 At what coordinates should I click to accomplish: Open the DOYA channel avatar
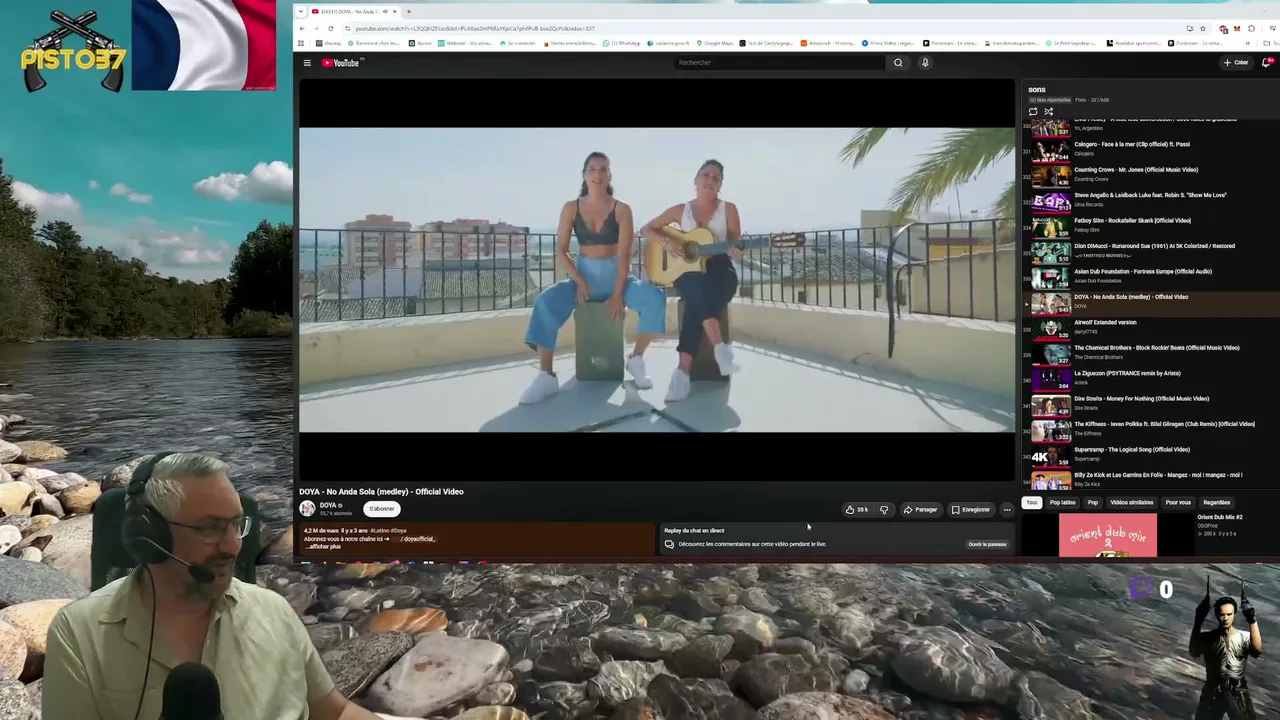click(x=307, y=509)
